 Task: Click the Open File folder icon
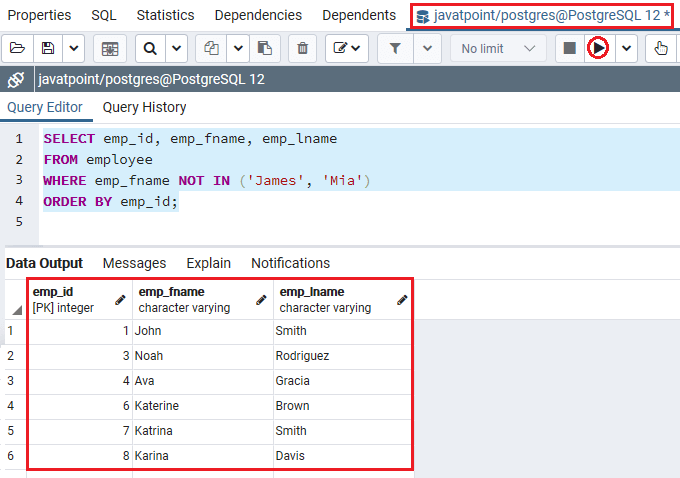coord(17,48)
